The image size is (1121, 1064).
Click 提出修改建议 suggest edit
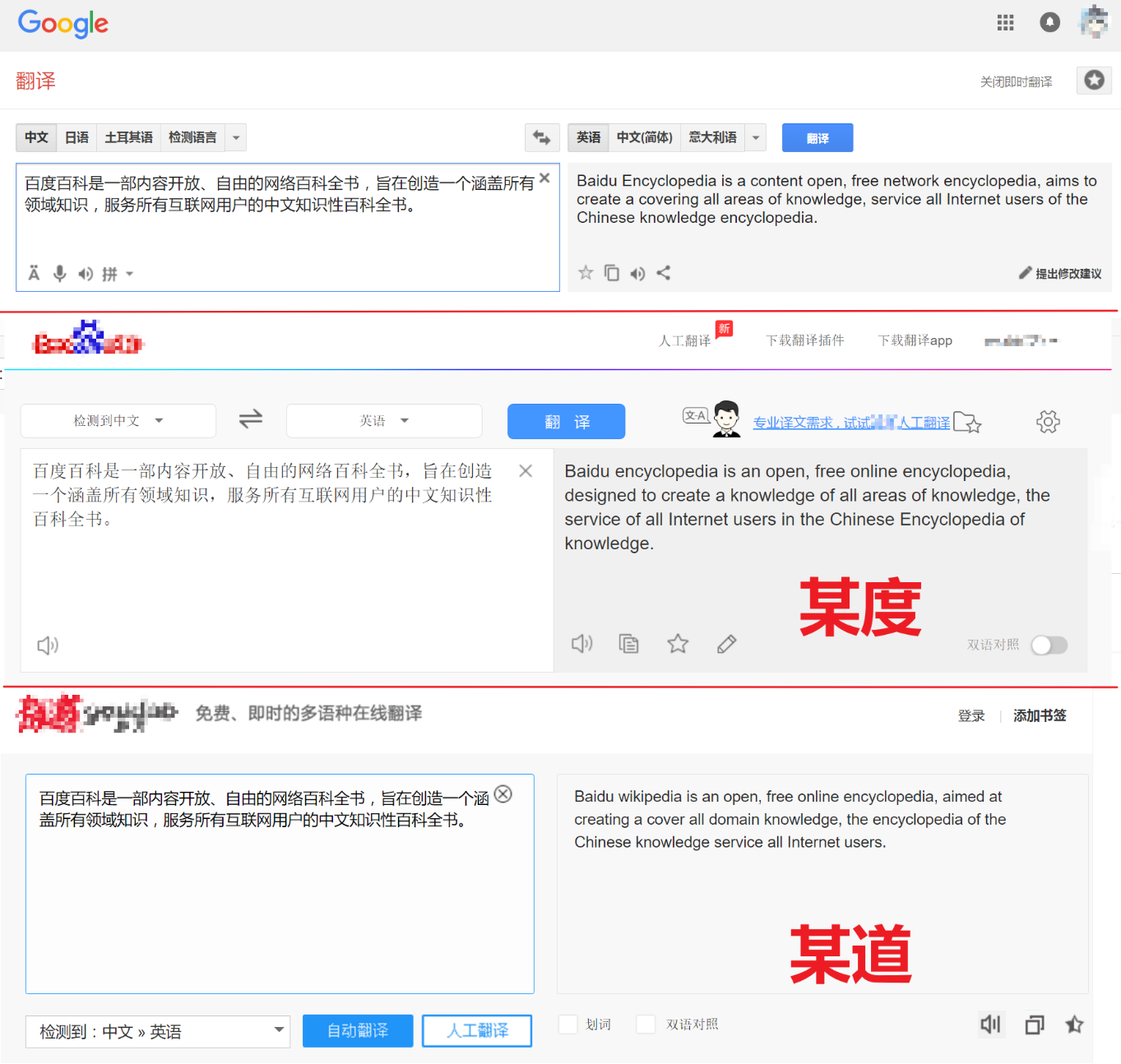(x=1060, y=273)
